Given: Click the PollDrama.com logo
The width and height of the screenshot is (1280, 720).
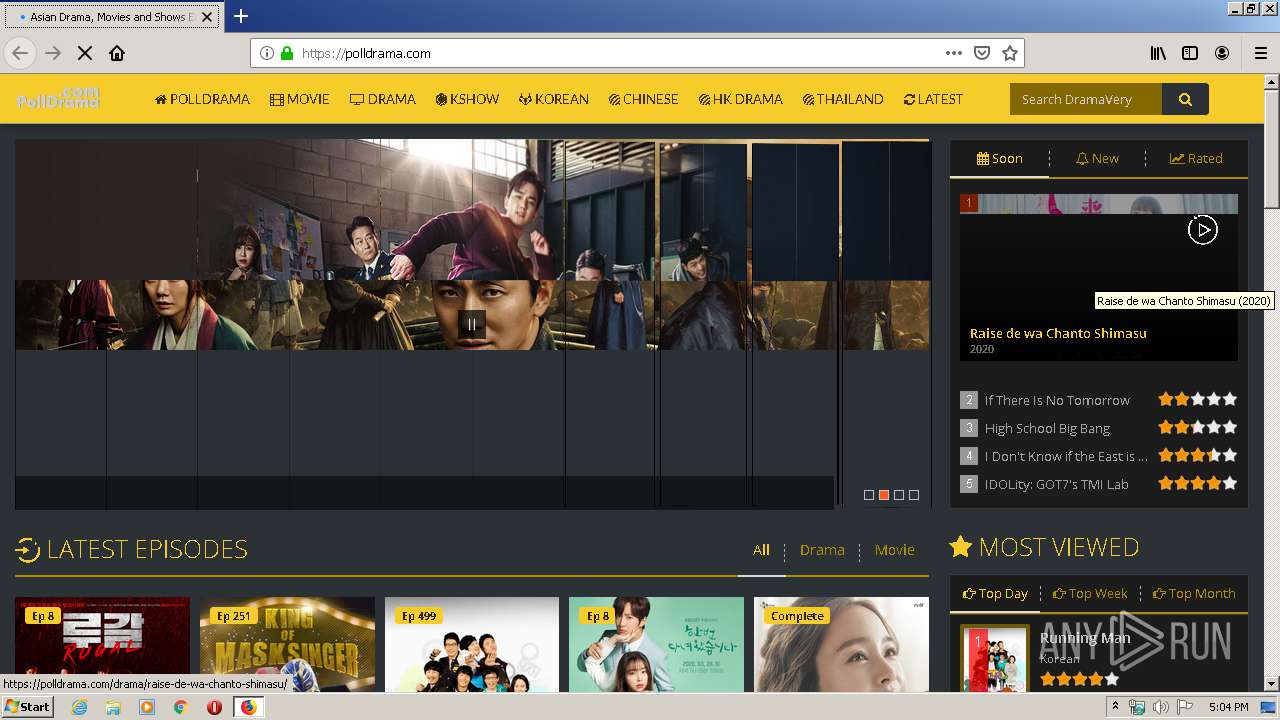Looking at the screenshot, I should click(x=58, y=98).
